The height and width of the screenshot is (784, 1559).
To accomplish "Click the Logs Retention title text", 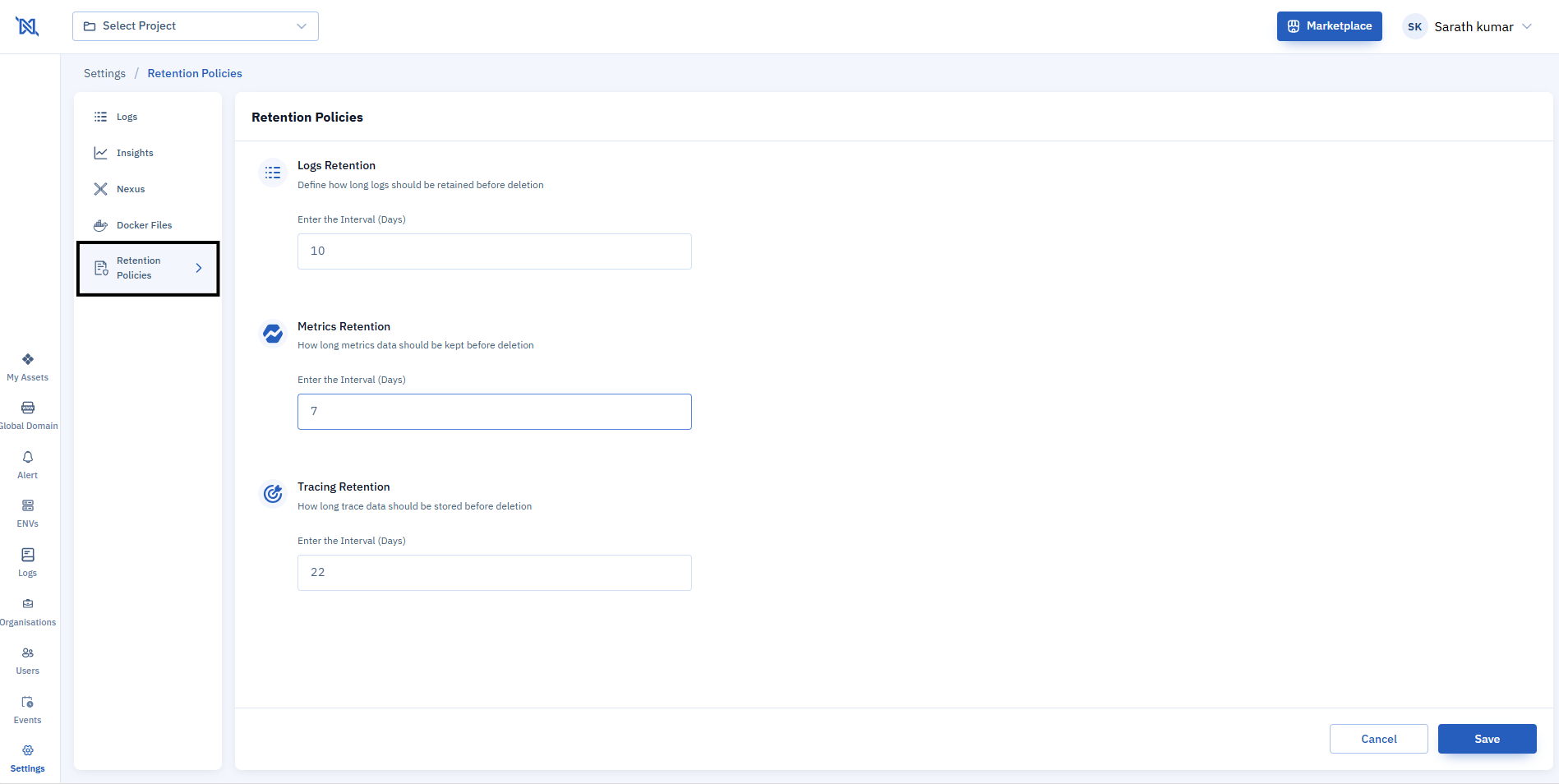I will (336, 165).
